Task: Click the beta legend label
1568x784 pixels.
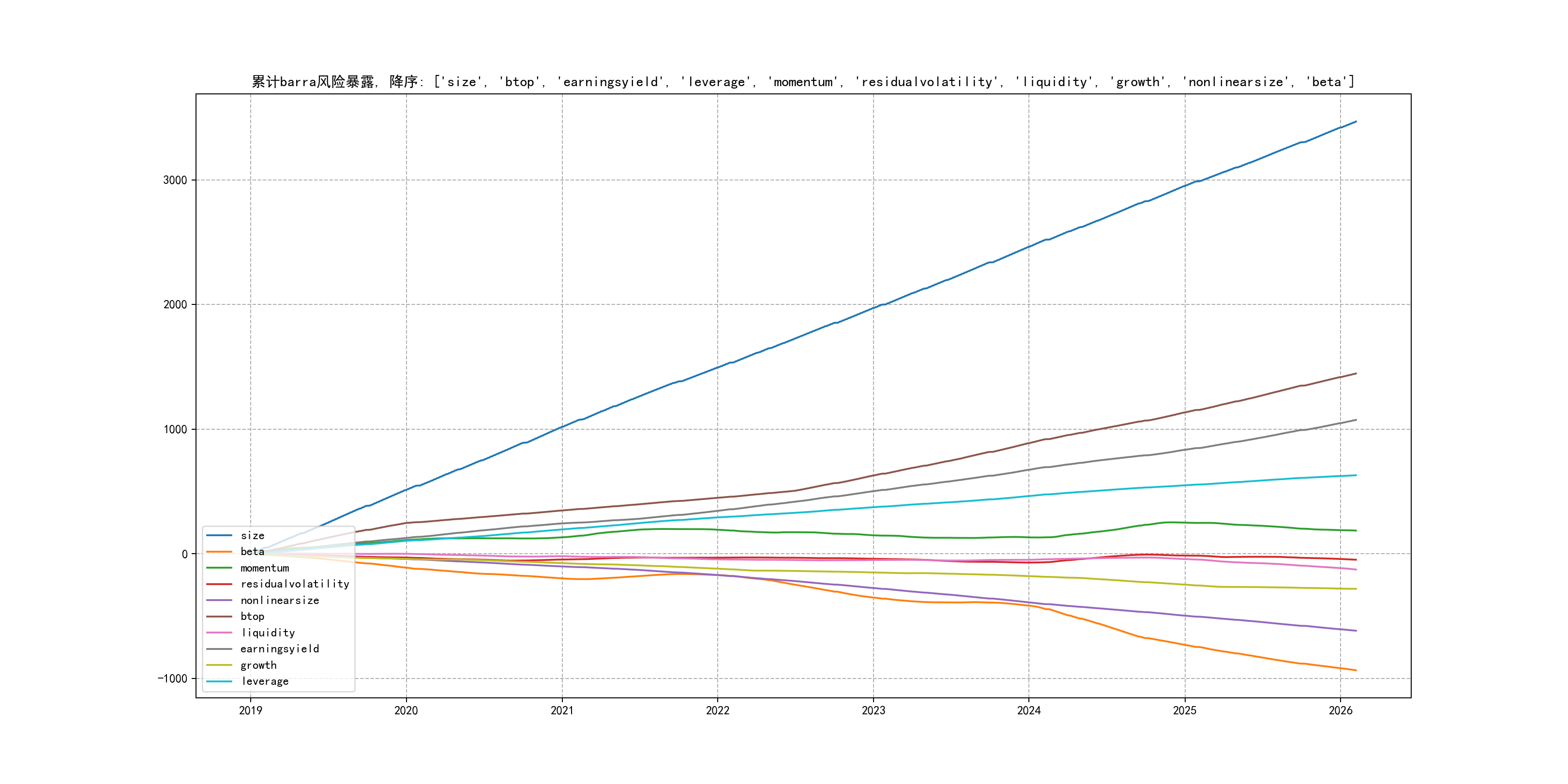Action: [x=252, y=552]
